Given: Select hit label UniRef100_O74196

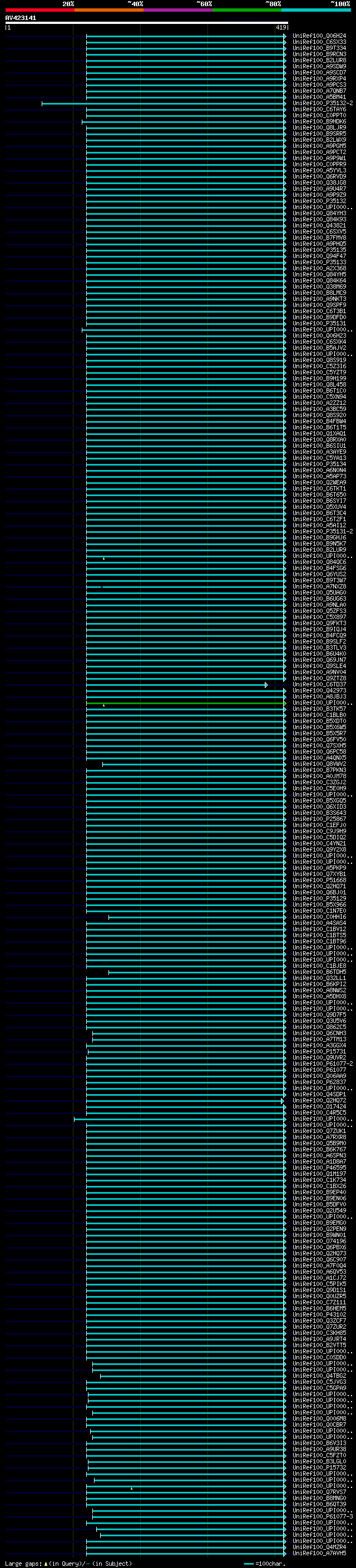Looking at the screenshot, I should pyautogui.click(x=319, y=1241).
